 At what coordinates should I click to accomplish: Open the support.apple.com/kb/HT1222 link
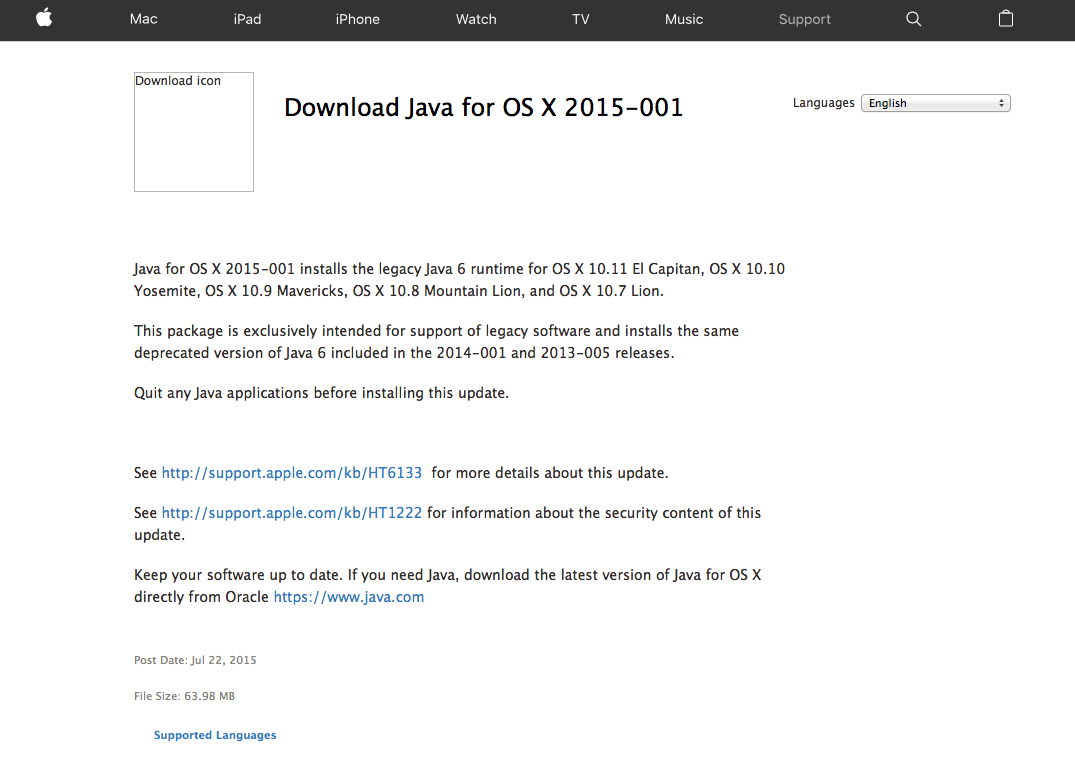point(292,513)
